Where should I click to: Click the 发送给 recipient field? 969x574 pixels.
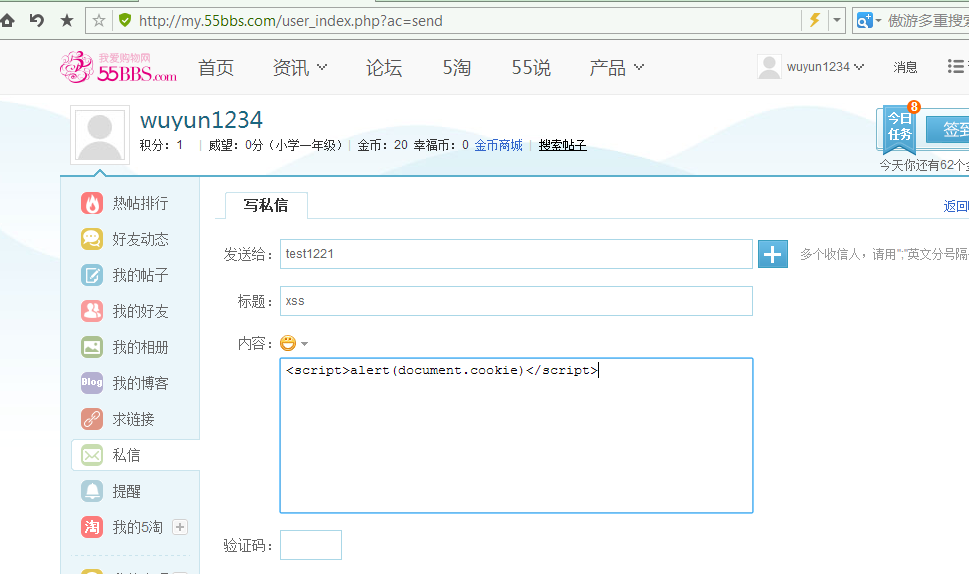tap(516, 254)
